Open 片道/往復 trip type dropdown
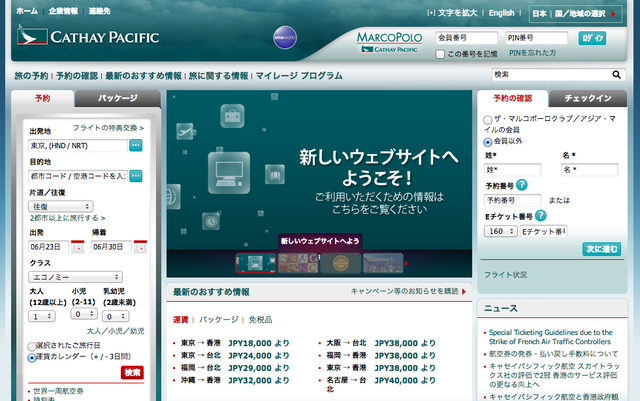Image resolution: width=640 pixels, height=401 pixels. 60,207
